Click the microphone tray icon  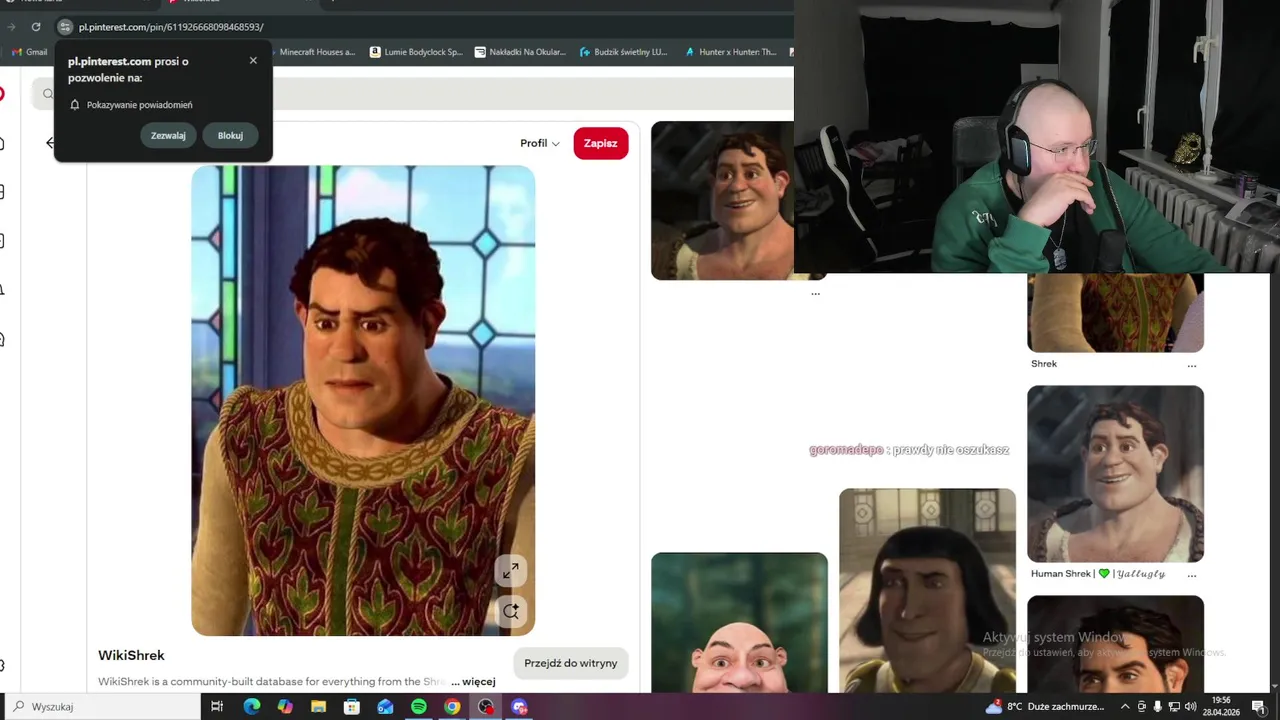(x=1158, y=707)
